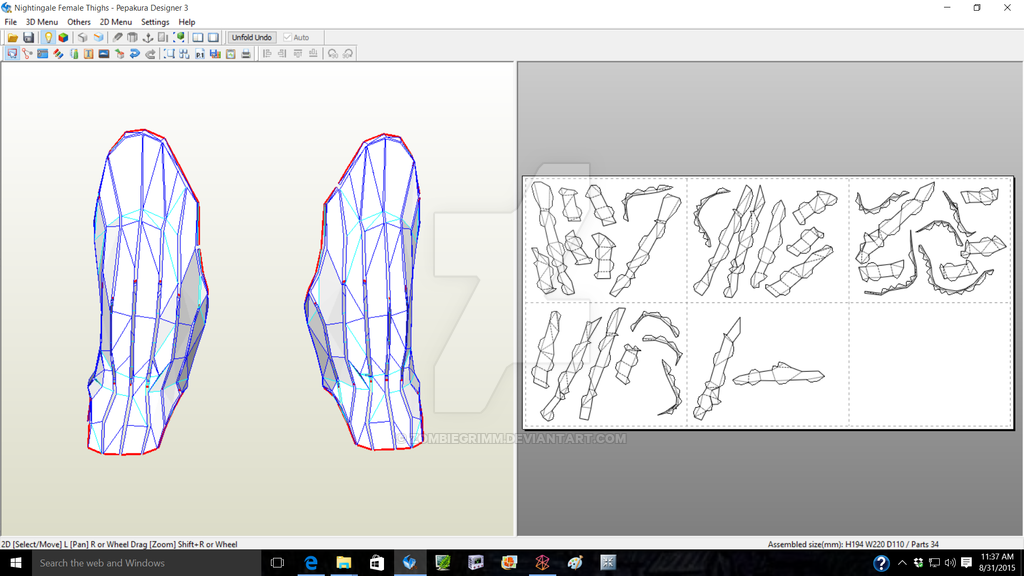
Task: Rotate part 90 degrees counterclockwise icon
Action: point(332,54)
